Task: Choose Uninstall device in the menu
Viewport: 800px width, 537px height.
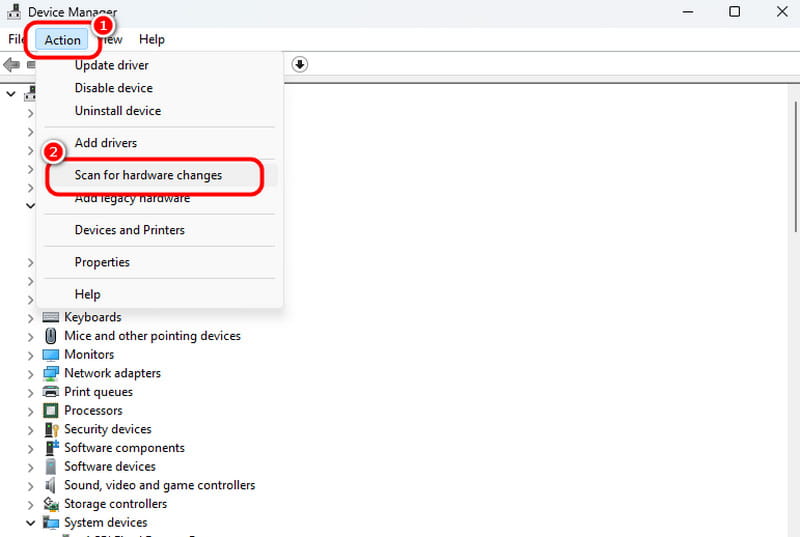Action: point(117,111)
